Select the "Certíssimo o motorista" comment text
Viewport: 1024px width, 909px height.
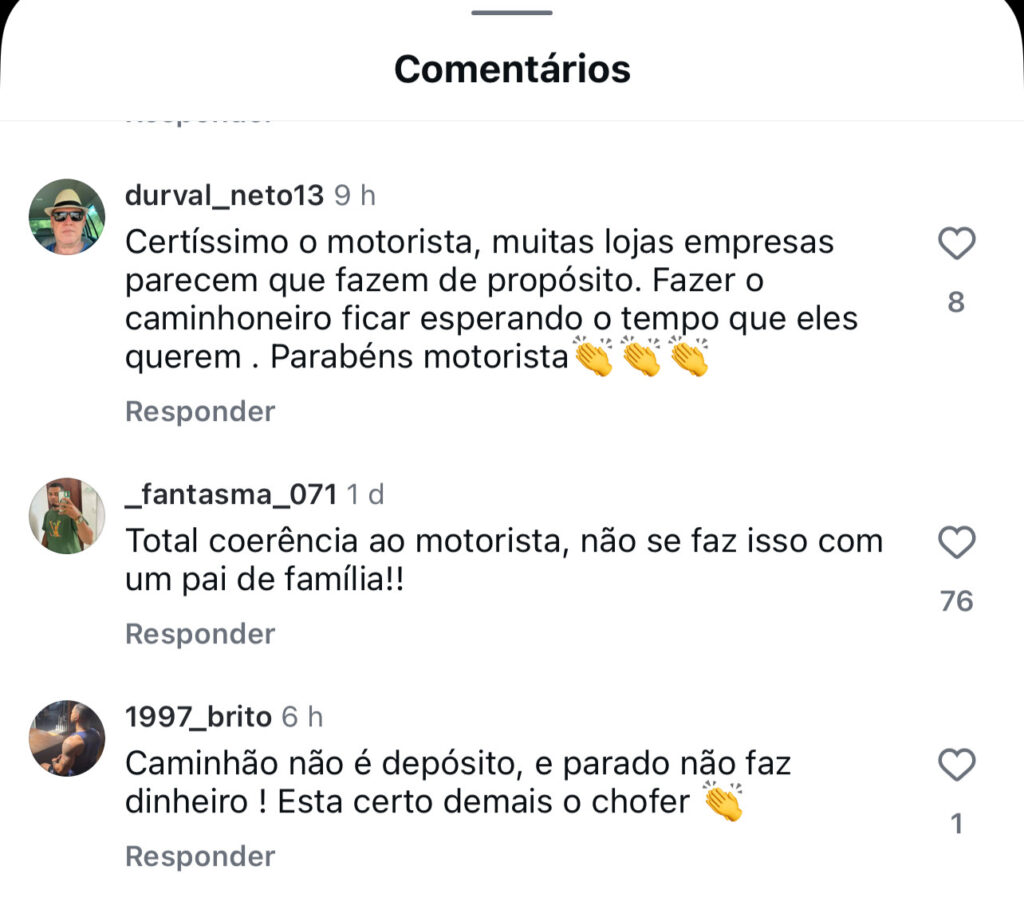click(480, 300)
